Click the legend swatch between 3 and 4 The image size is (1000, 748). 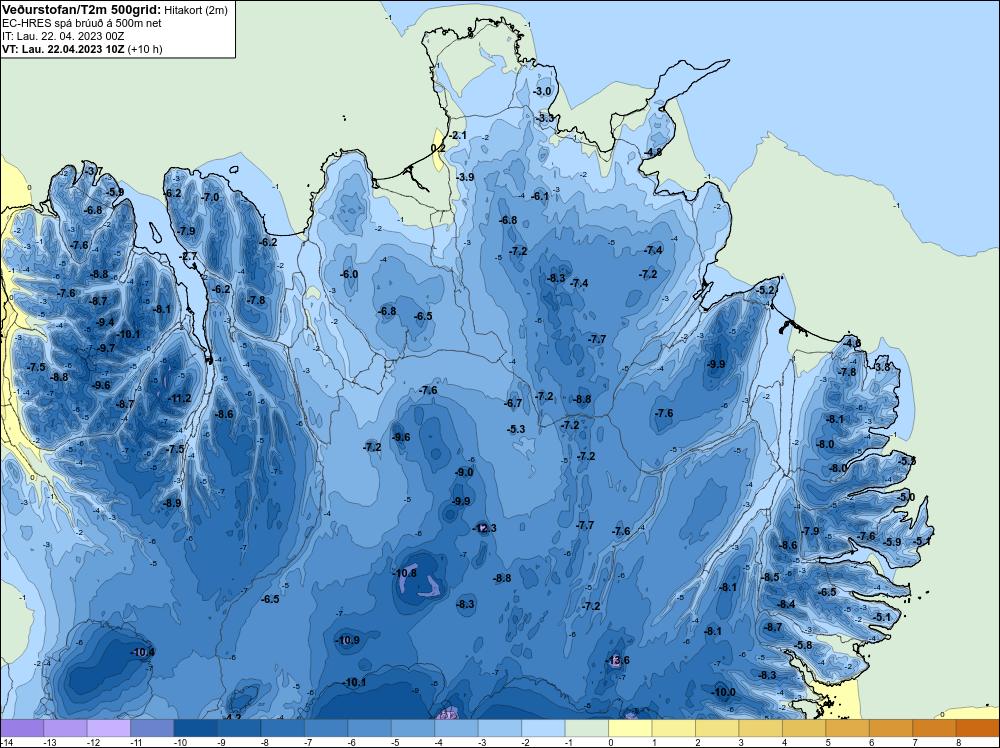pos(760,728)
